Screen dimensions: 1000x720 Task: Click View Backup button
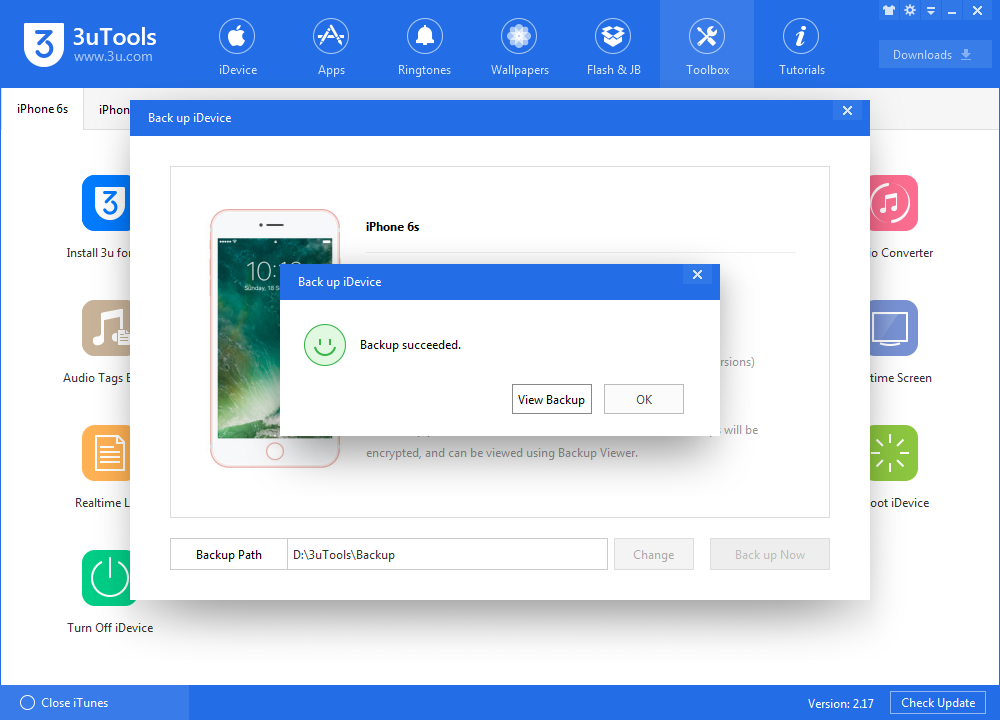tap(552, 399)
